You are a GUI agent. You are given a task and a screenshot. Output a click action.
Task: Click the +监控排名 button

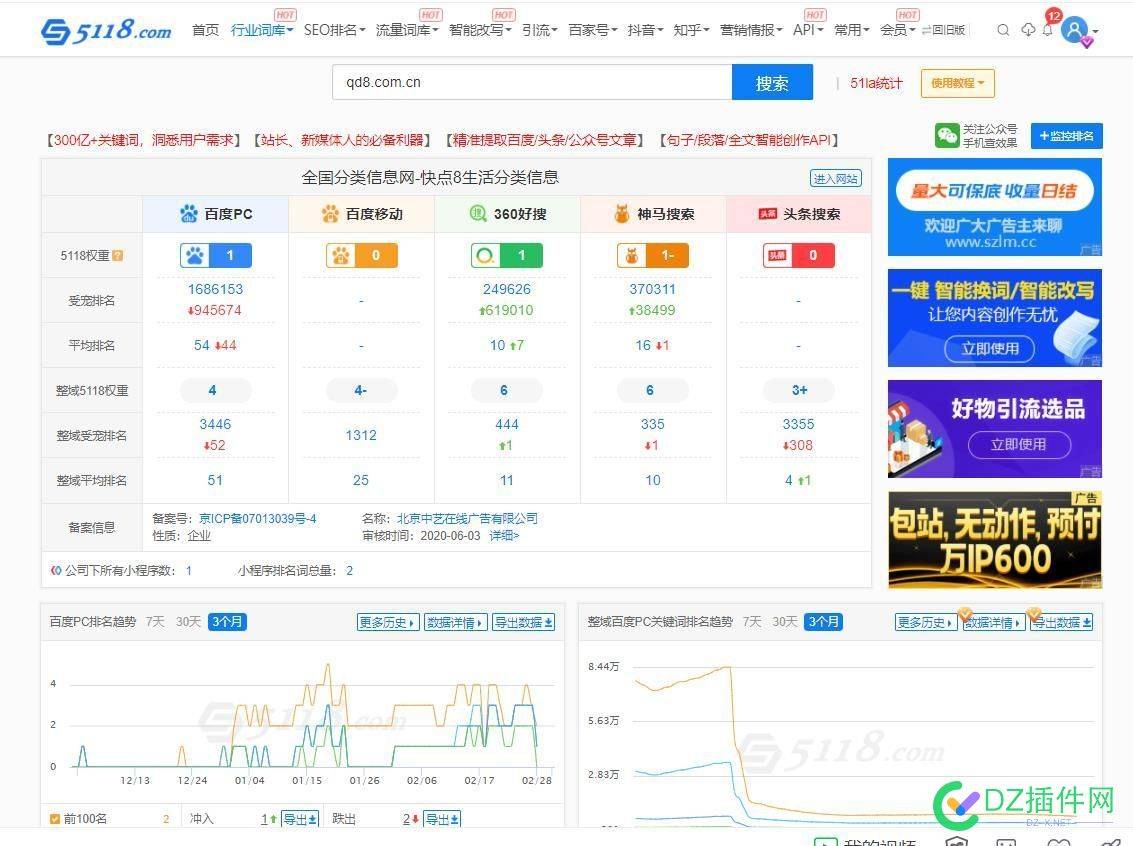(1067, 136)
